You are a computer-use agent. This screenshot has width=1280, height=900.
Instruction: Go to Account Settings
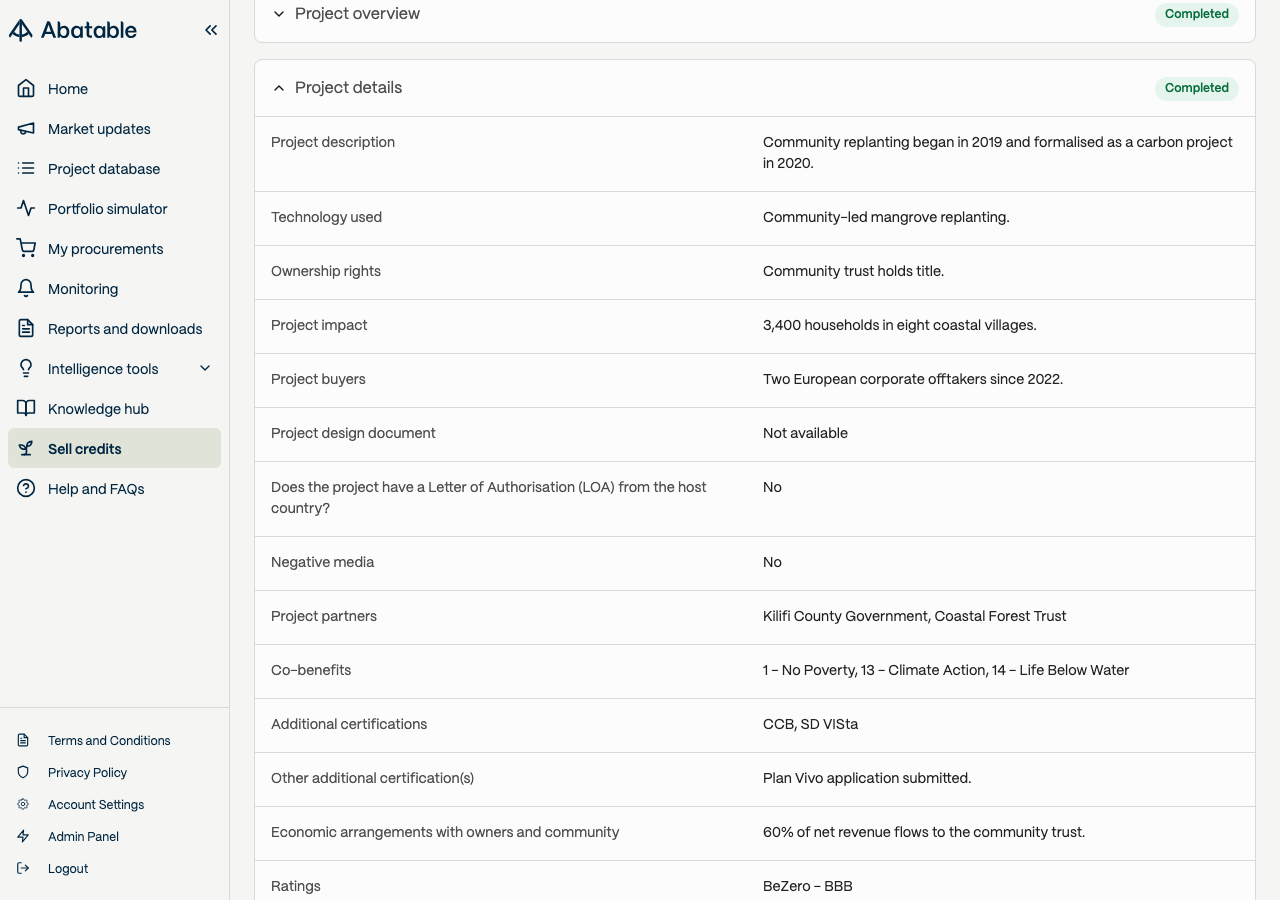[x=96, y=805]
